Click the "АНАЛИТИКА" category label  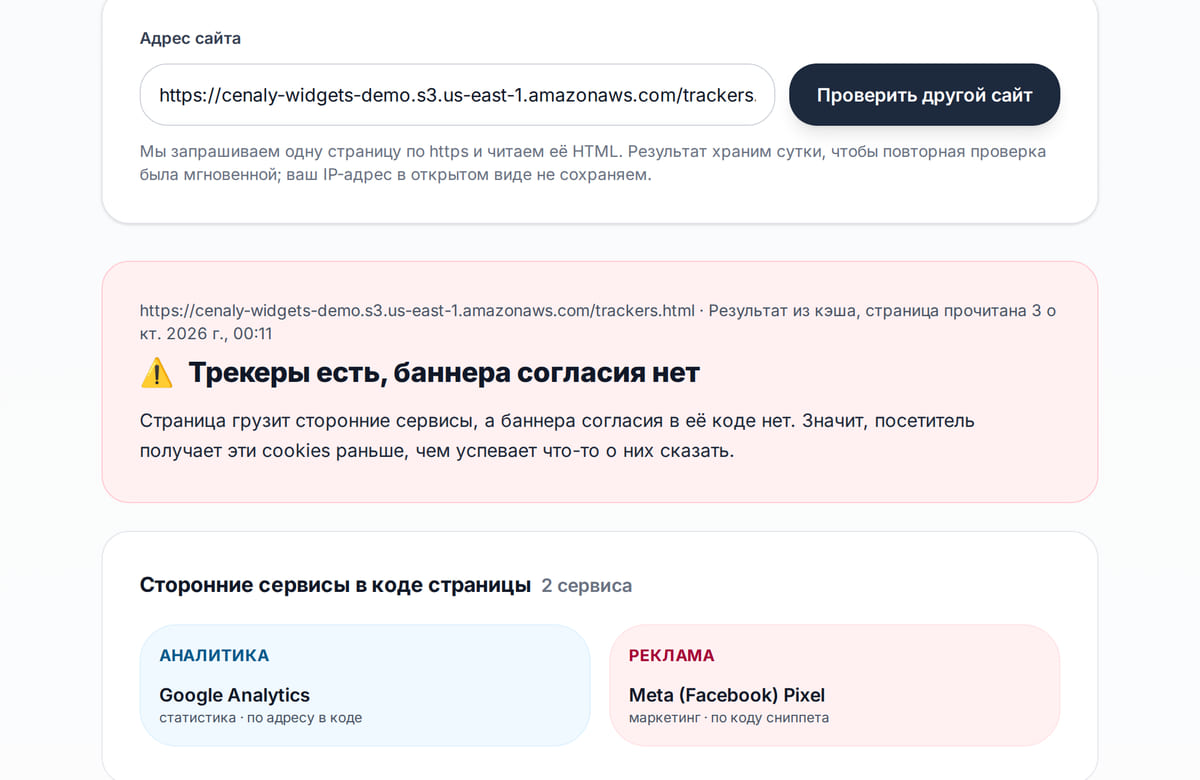214,656
